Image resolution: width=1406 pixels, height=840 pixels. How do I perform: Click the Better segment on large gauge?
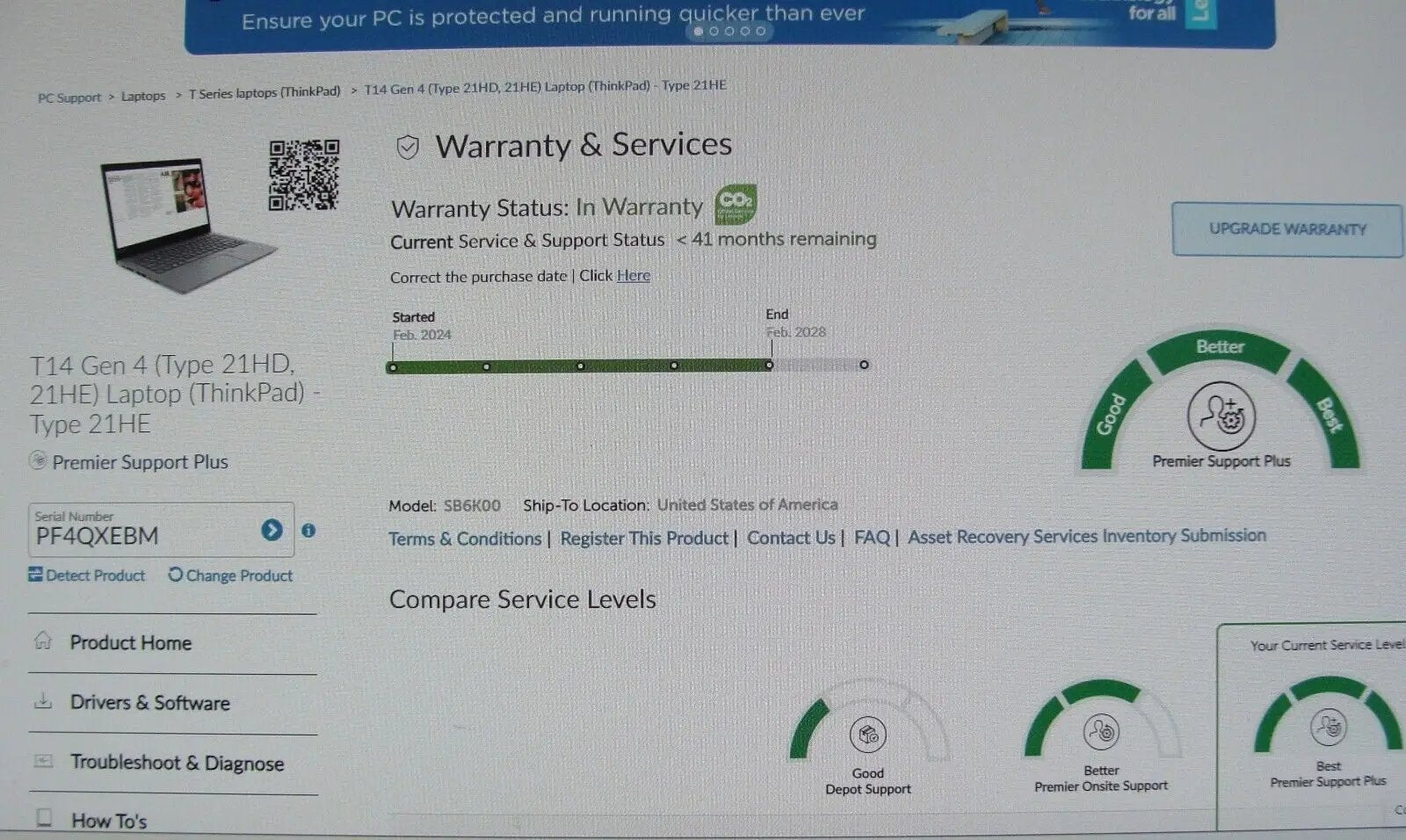1220,350
